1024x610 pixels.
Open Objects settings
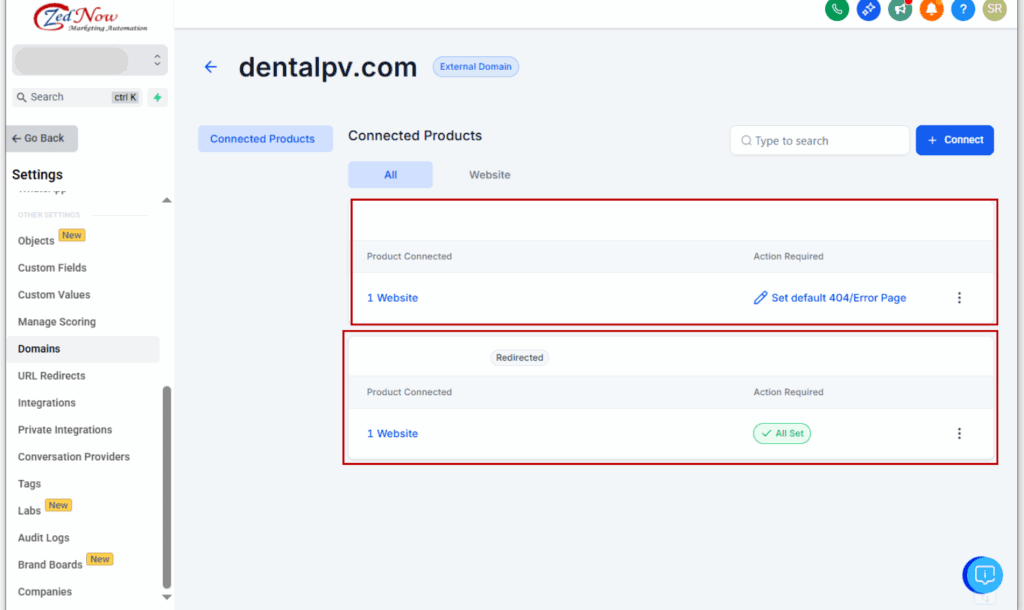click(x=36, y=241)
